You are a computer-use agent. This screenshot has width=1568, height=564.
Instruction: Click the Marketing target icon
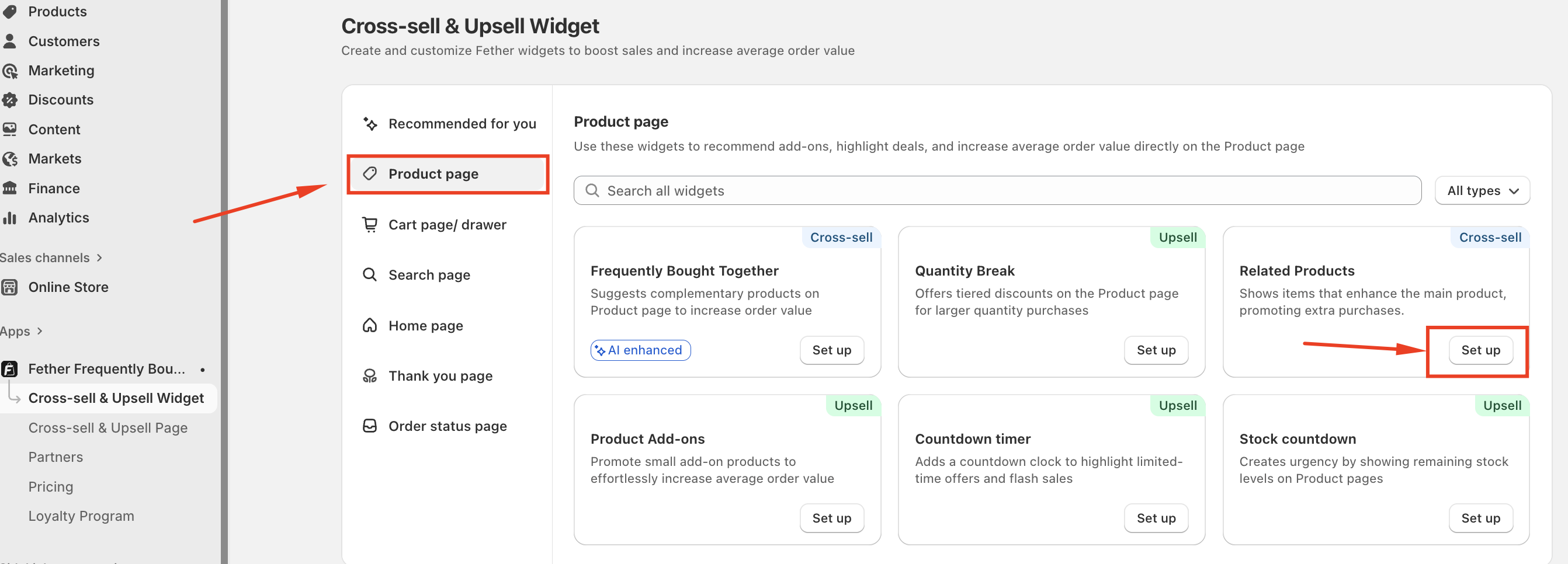click(10, 71)
